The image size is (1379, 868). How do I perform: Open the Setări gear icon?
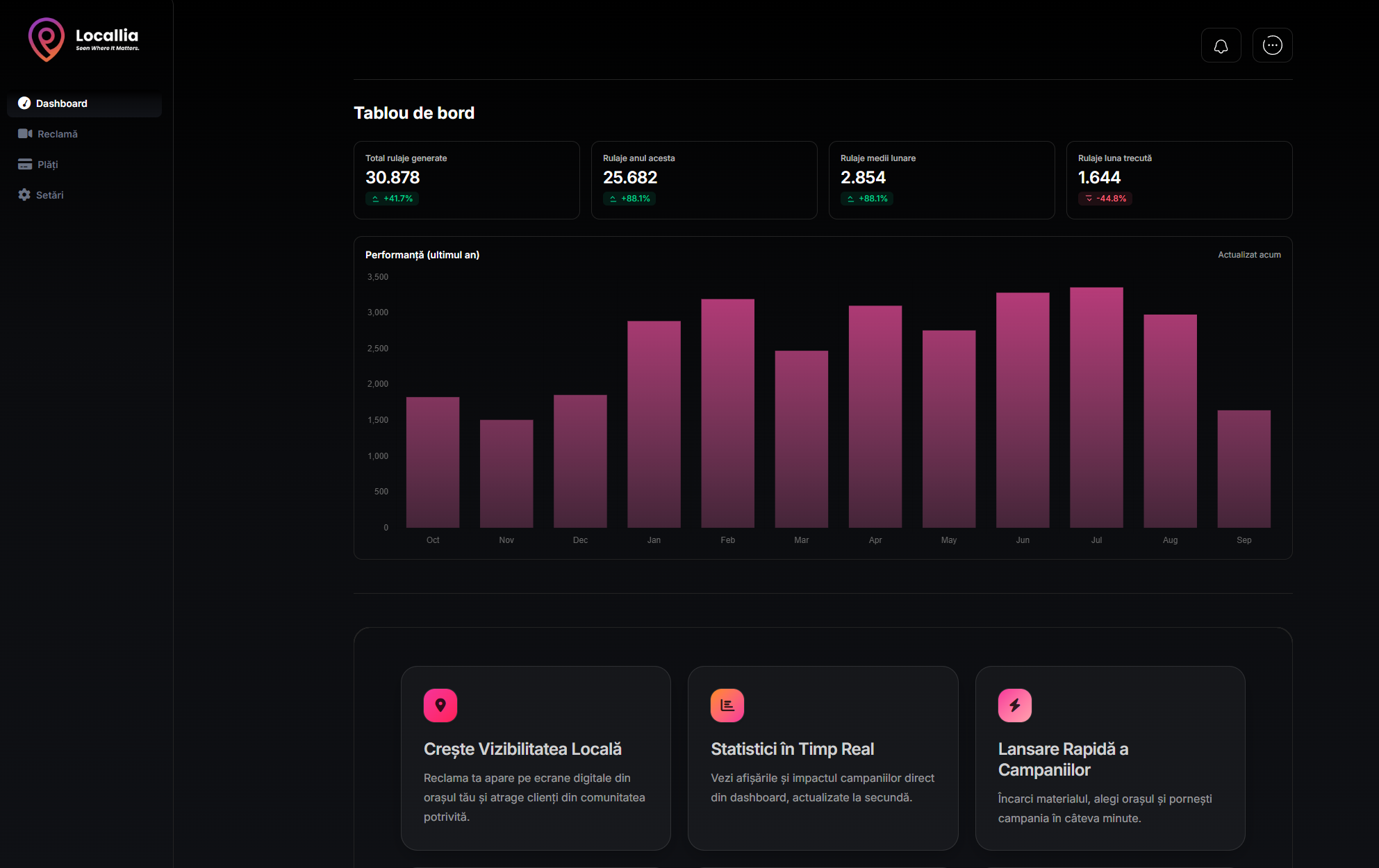(25, 194)
